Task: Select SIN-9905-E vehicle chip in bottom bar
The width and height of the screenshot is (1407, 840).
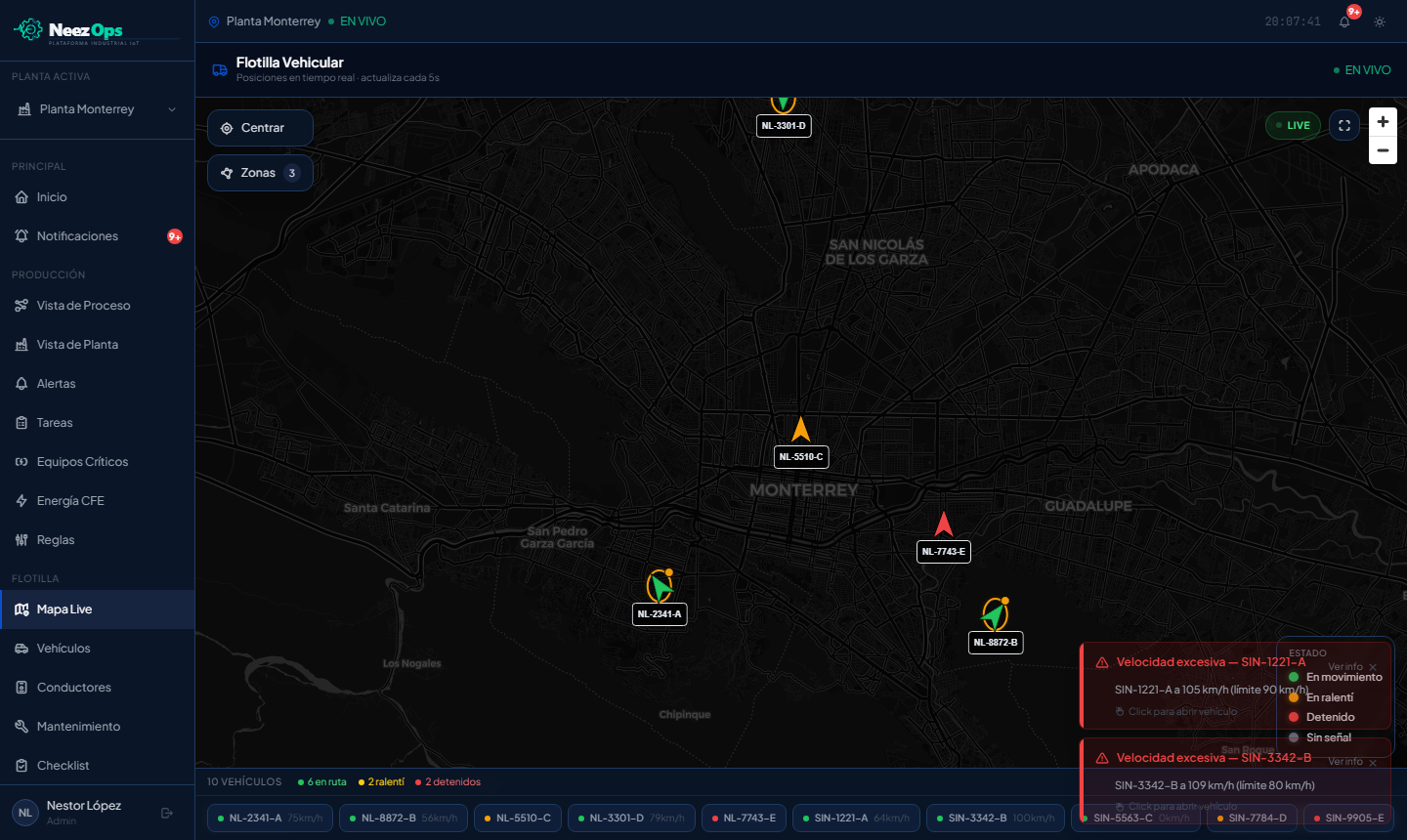Action: tap(1348, 819)
